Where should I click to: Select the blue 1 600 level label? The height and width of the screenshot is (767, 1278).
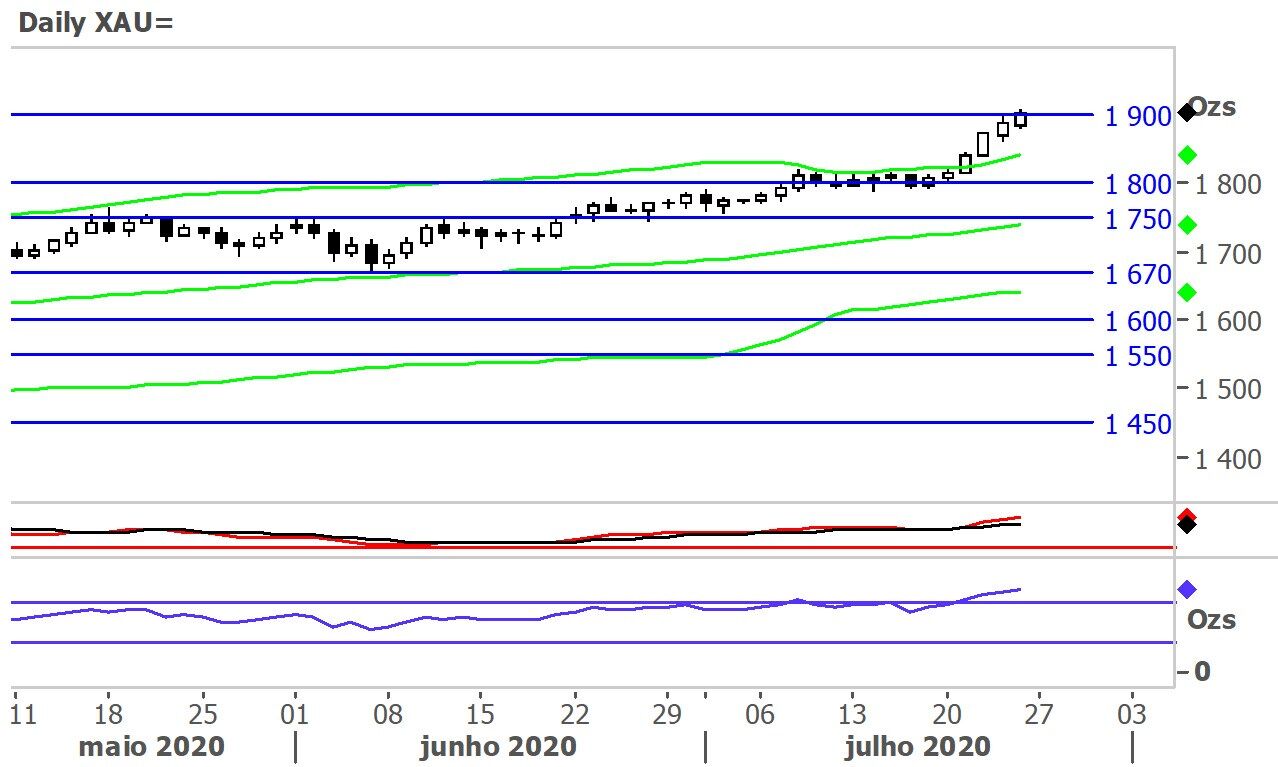[1138, 321]
